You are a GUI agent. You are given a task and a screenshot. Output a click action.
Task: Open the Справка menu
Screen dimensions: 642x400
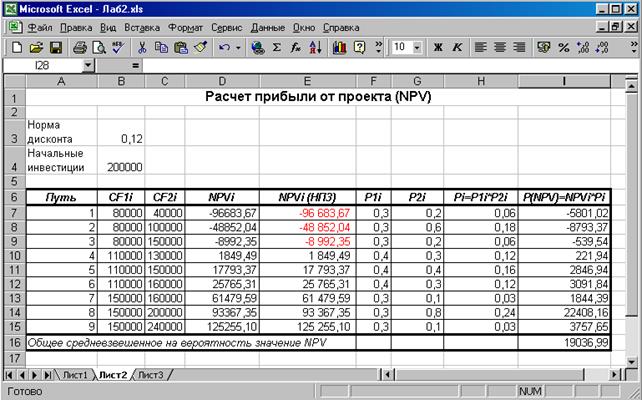click(x=341, y=28)
